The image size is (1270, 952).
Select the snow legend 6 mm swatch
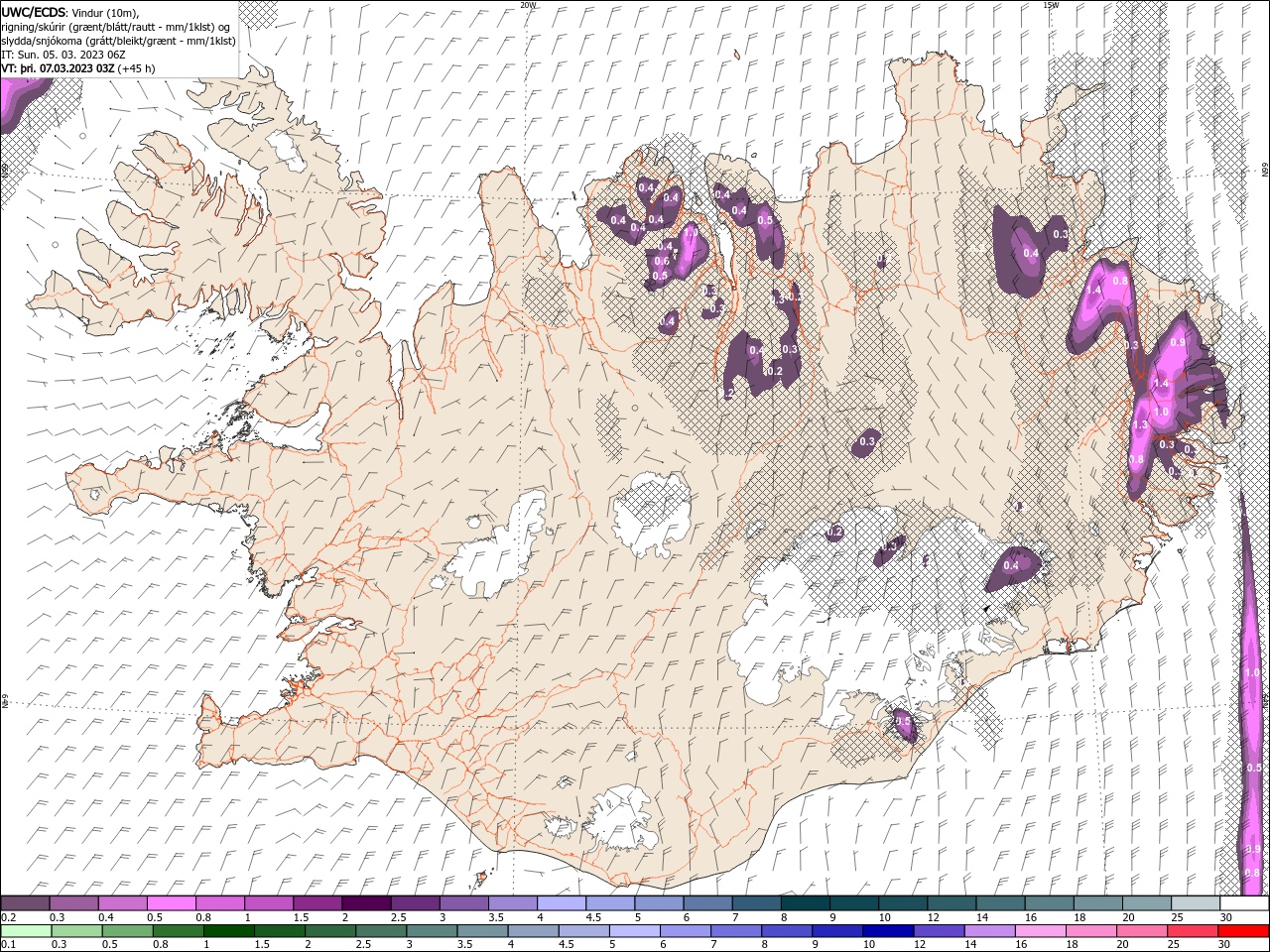point(707,903)
